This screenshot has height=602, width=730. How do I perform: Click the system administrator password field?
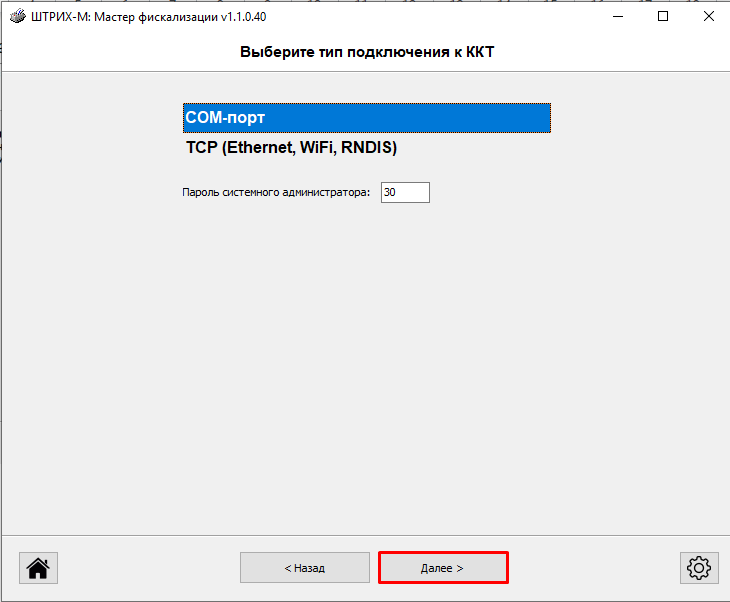[x=405, y=192]
